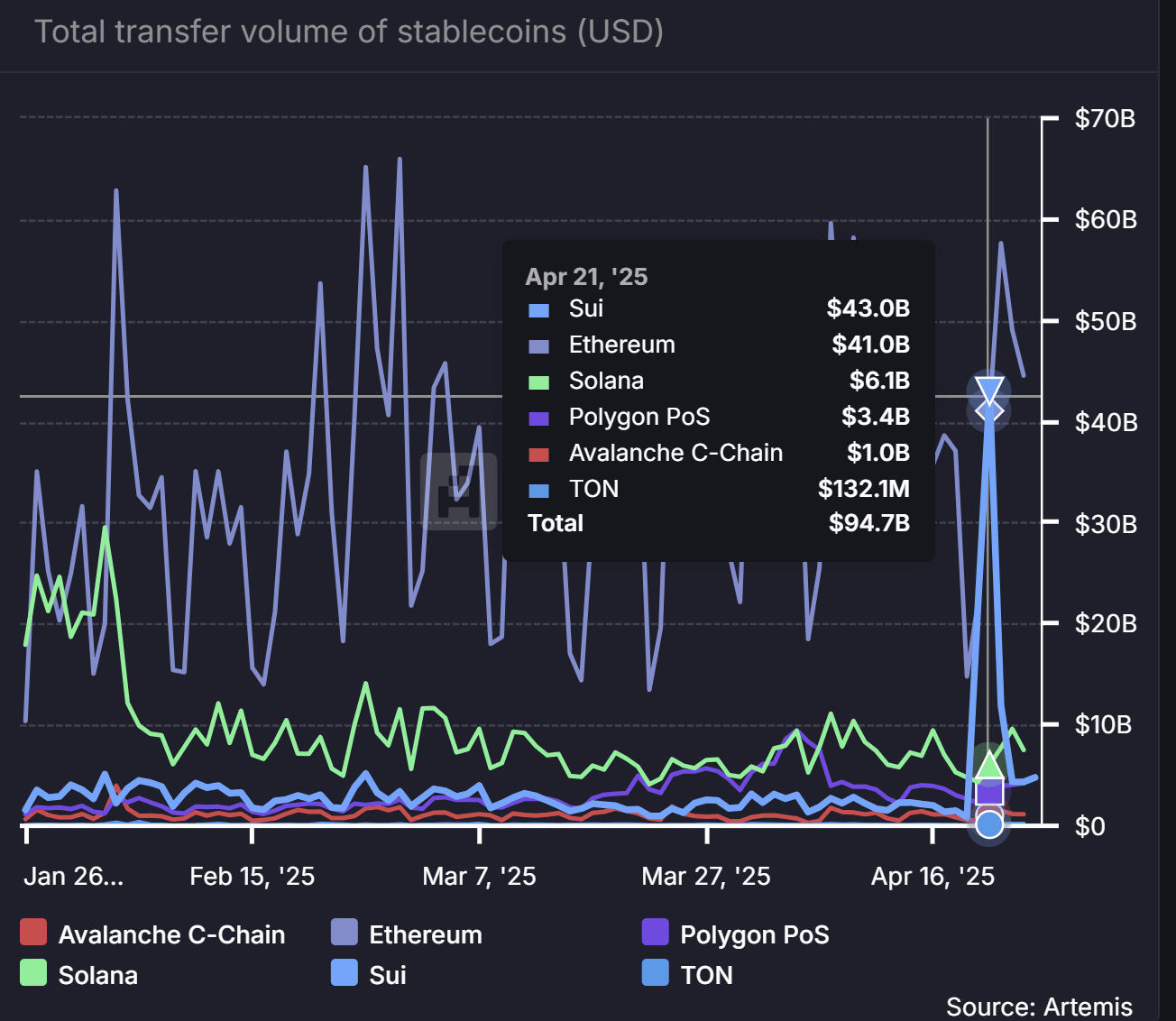Click the 'Solana' row label in tooltip

point(606,381)
